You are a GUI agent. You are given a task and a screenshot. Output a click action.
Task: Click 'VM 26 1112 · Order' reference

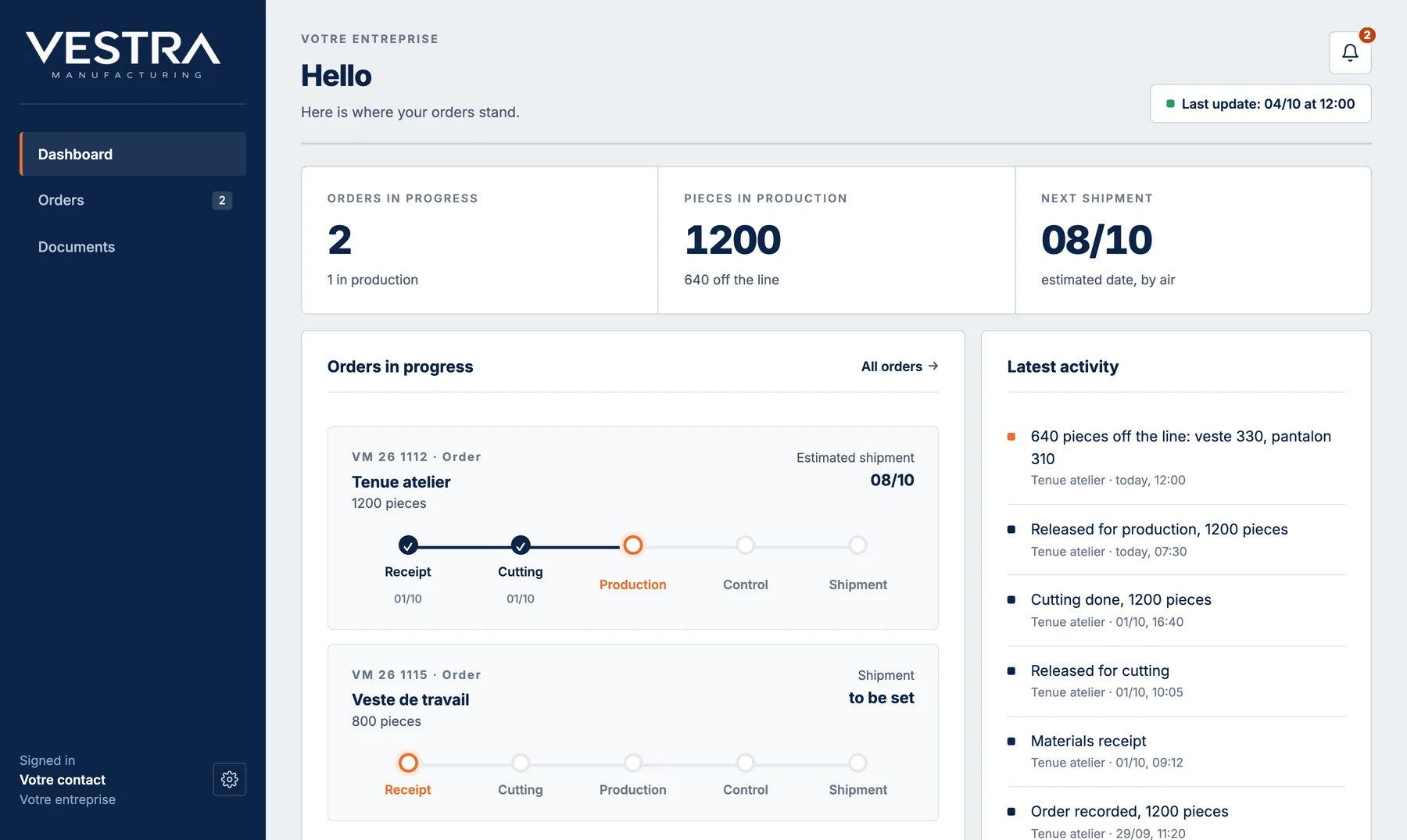[x=417, y=456]
